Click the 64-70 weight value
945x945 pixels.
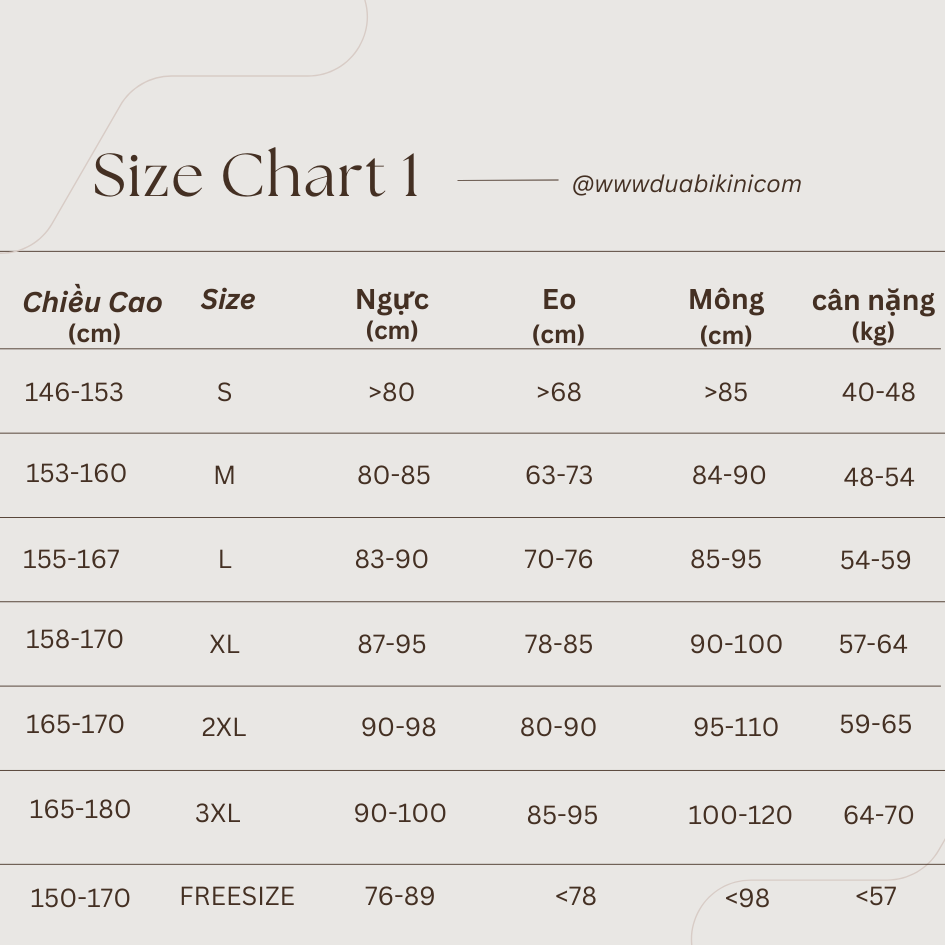point(878,815)
